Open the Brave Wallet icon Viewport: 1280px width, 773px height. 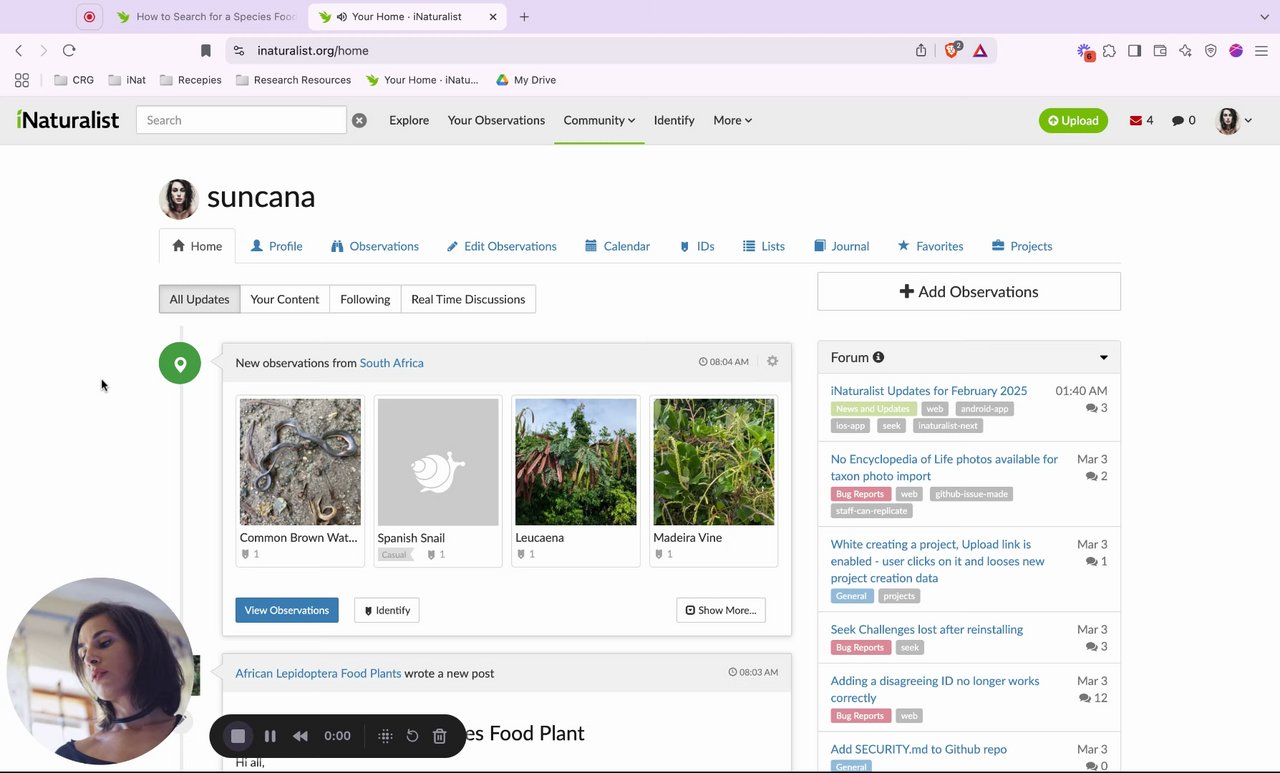click(1160, 50)
